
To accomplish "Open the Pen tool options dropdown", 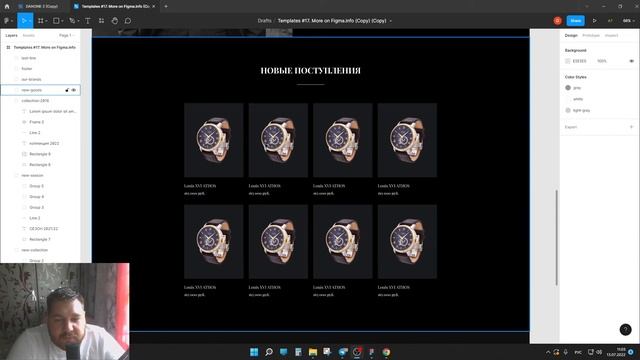I will point(78,21).
